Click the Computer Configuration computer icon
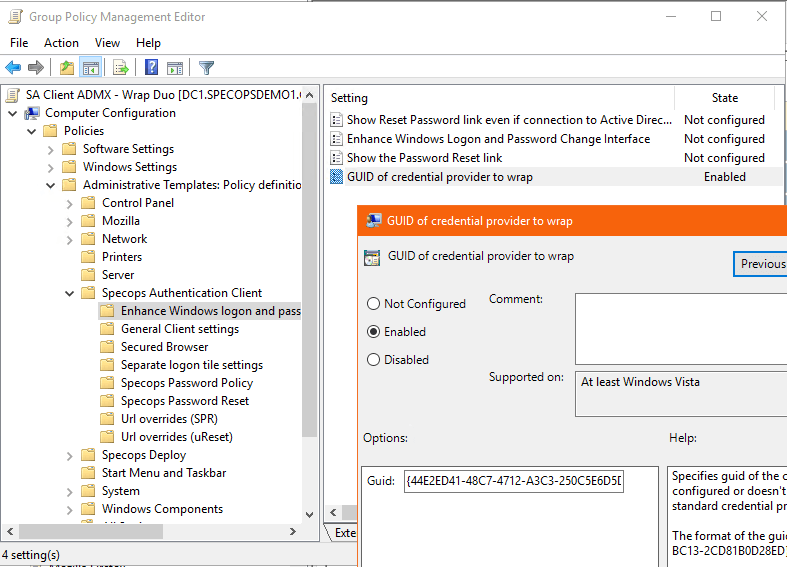The height and width of the screenshot is (567, 787). (33, 113)
